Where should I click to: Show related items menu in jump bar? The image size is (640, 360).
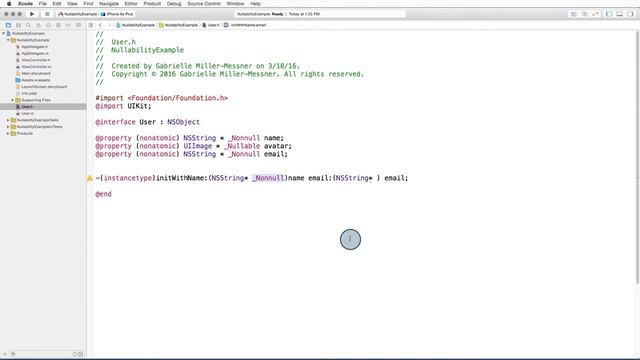91,25
